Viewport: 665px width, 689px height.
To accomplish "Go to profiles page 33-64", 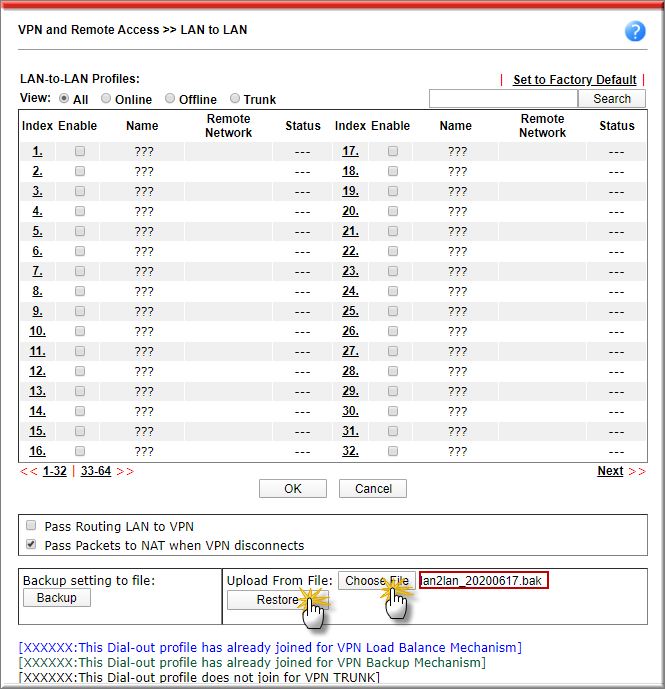I will pyautogui.click(x=96, y=471).
